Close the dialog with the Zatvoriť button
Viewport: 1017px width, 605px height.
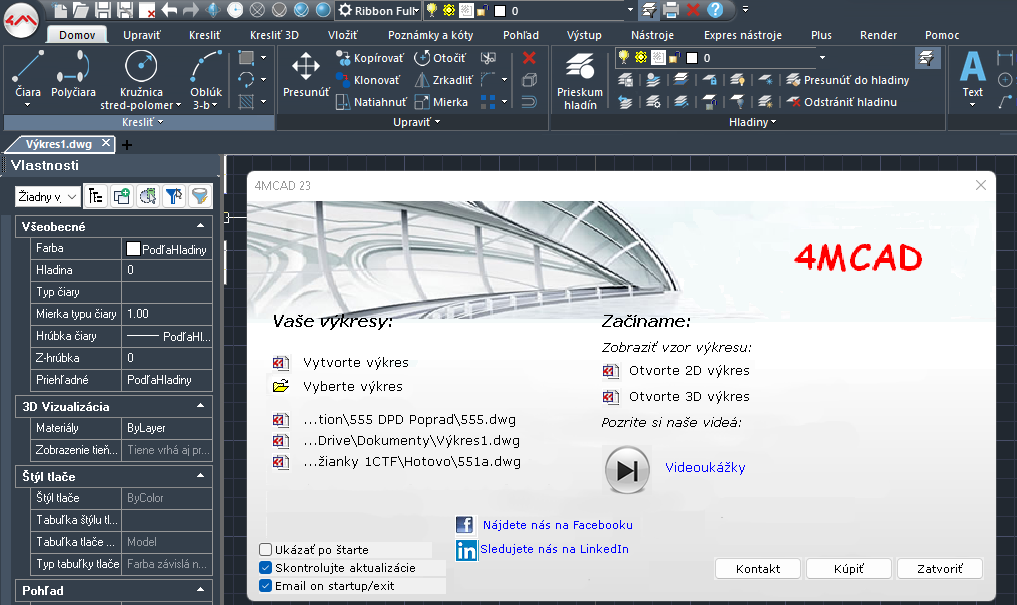[940, 569]
